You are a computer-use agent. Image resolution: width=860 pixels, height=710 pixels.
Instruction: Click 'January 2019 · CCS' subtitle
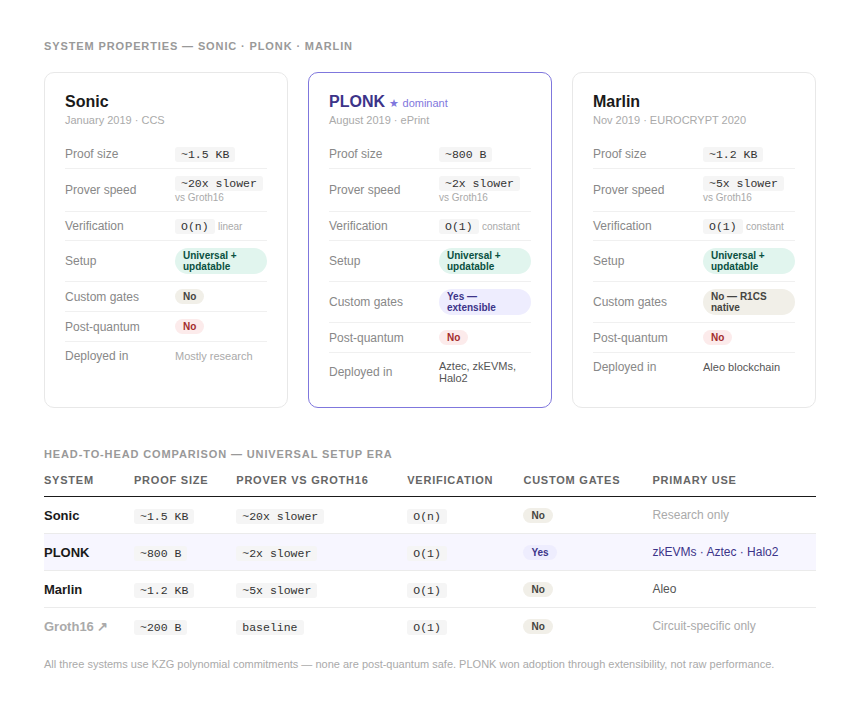point(115,120)
